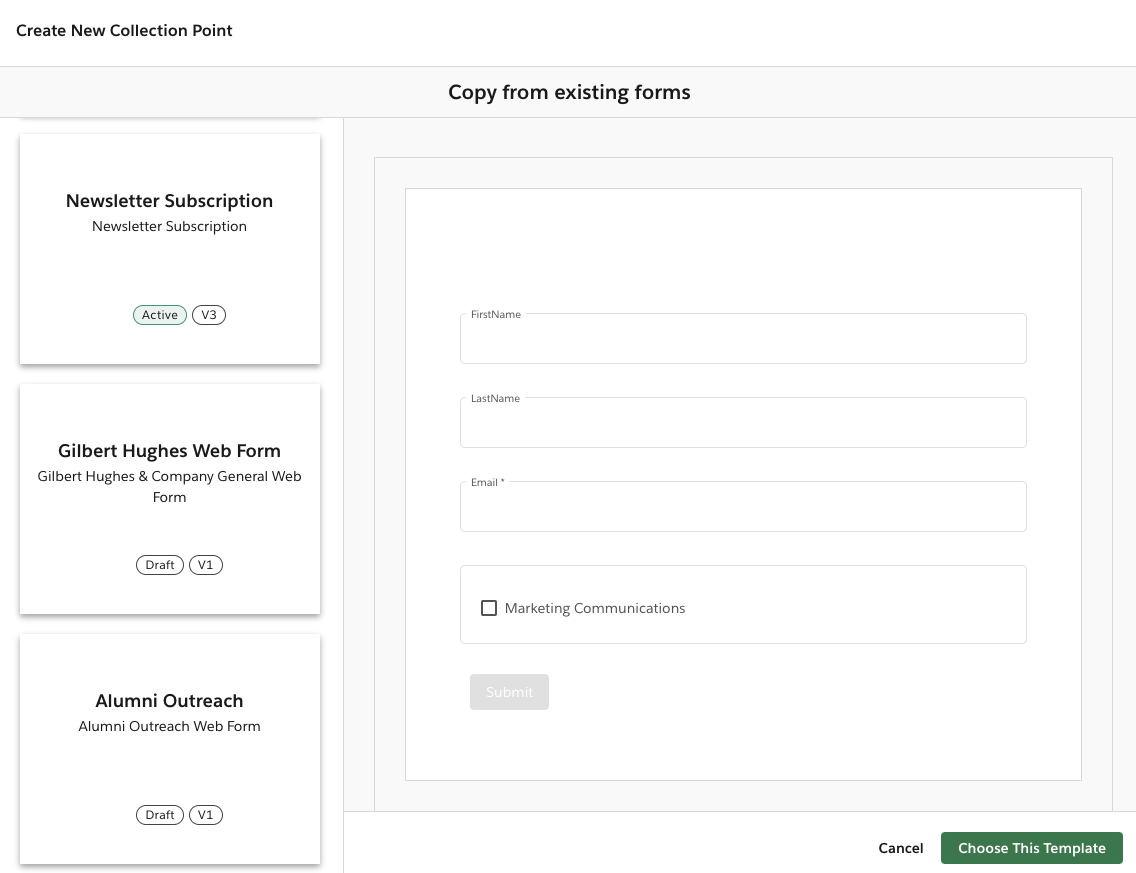
Task: Click the Create New Collection Point title
Action: click(124, 30)
